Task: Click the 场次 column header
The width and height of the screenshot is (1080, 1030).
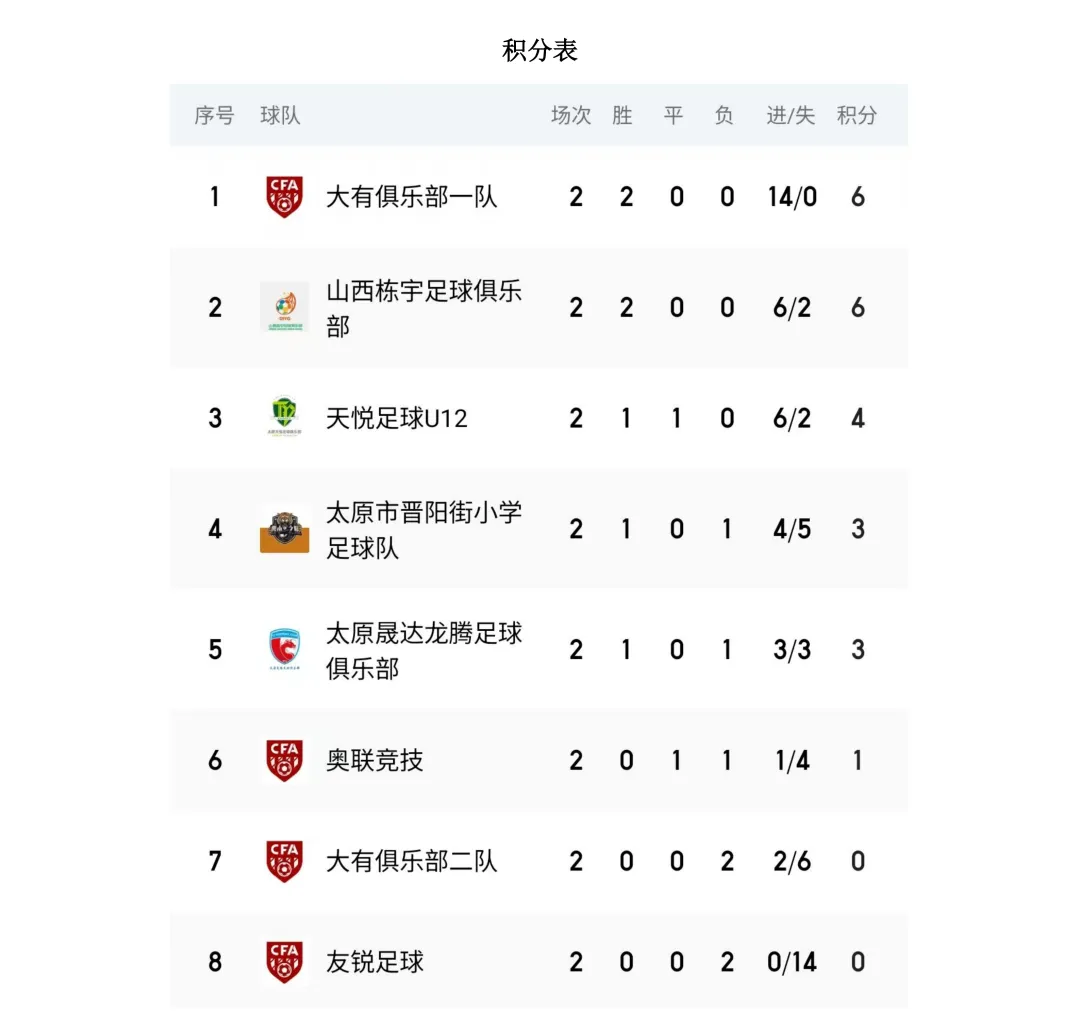Action: pos(571,115)
